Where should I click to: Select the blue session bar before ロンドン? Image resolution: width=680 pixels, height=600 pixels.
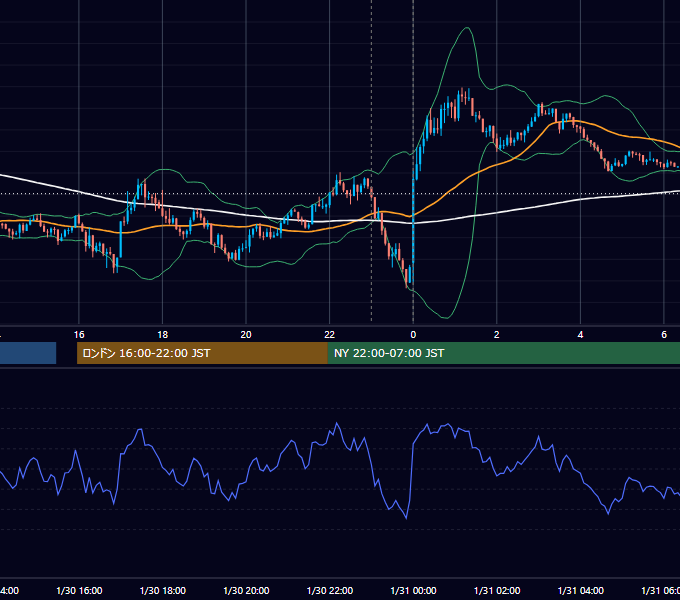28,353
